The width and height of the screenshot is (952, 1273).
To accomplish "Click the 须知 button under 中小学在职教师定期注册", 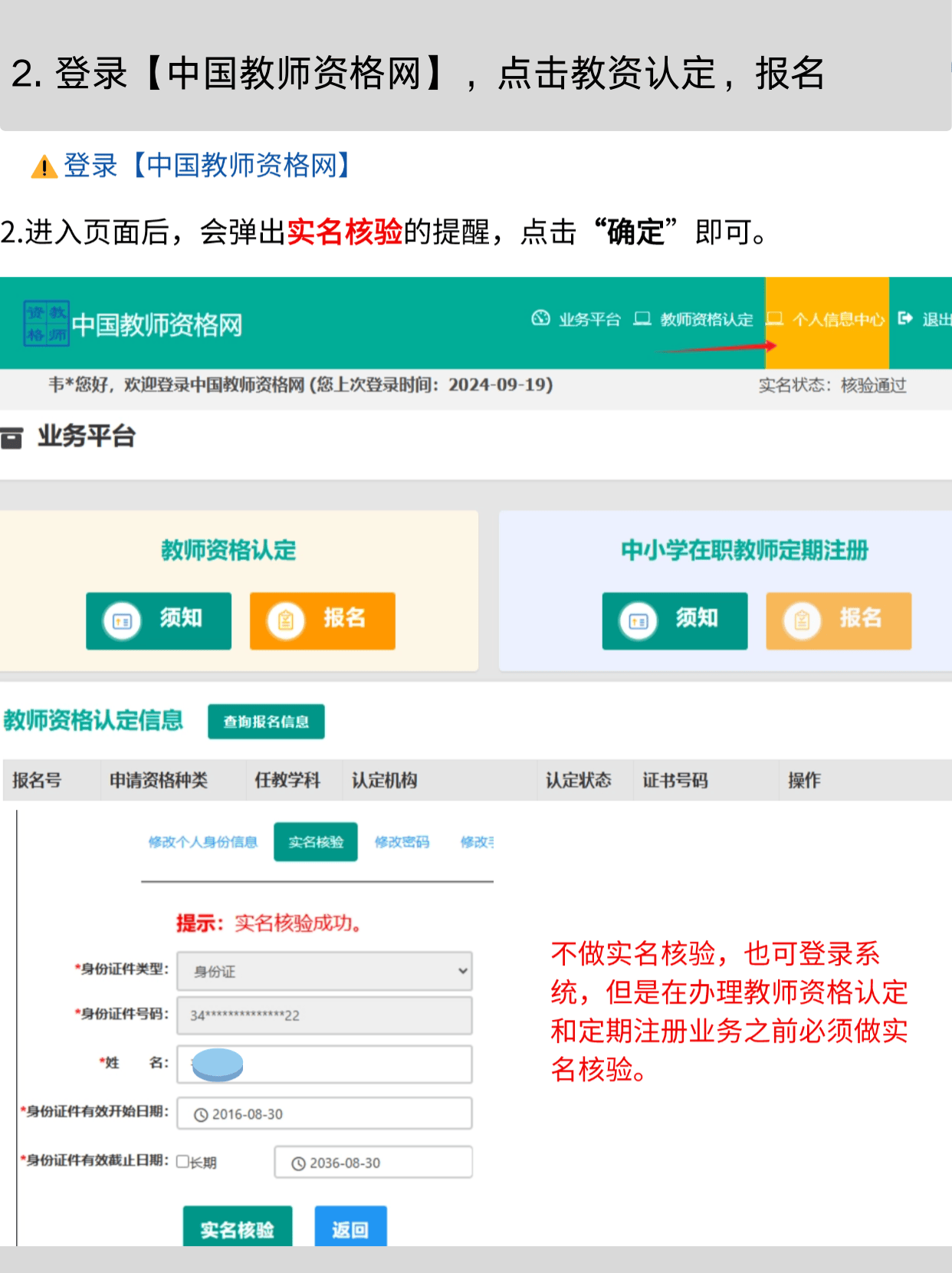I will [675, 621].
